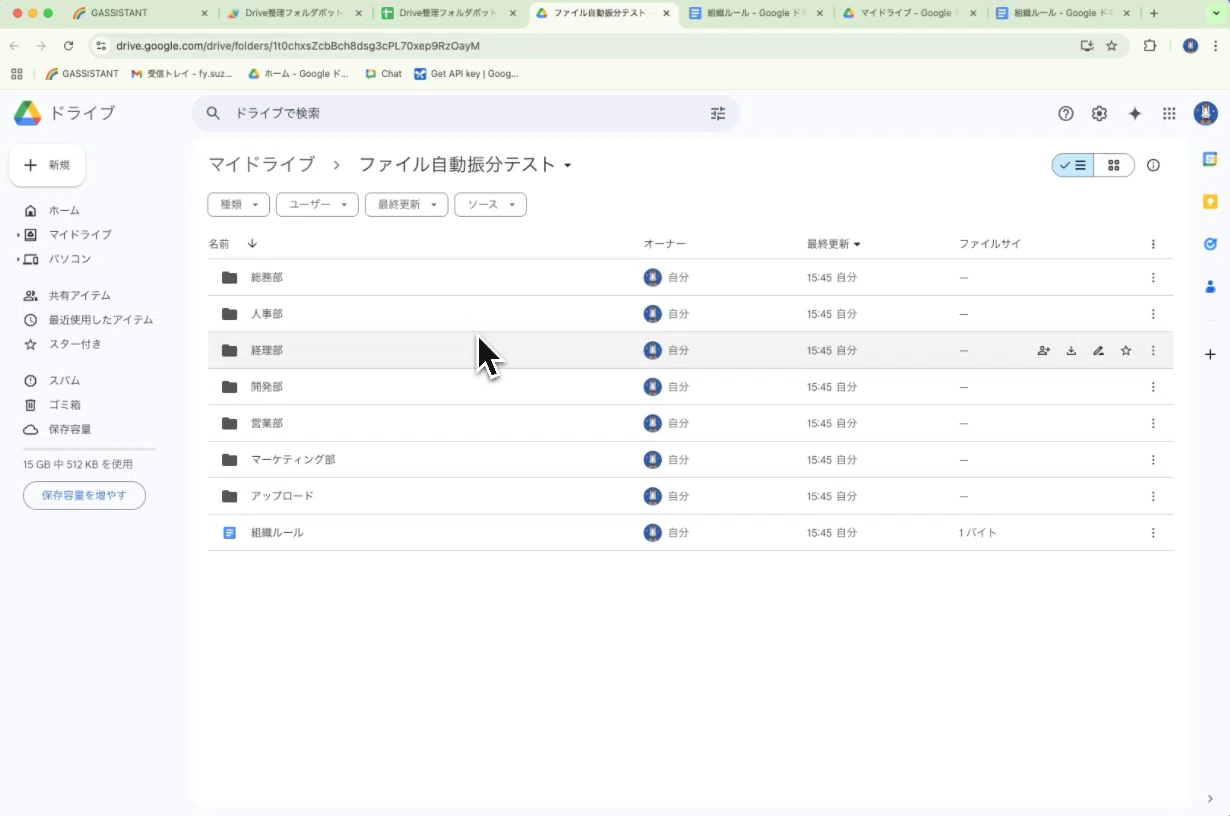1230x816 pixels.
Task: Select the アップロード folder name
Action: tap(282, 497)
